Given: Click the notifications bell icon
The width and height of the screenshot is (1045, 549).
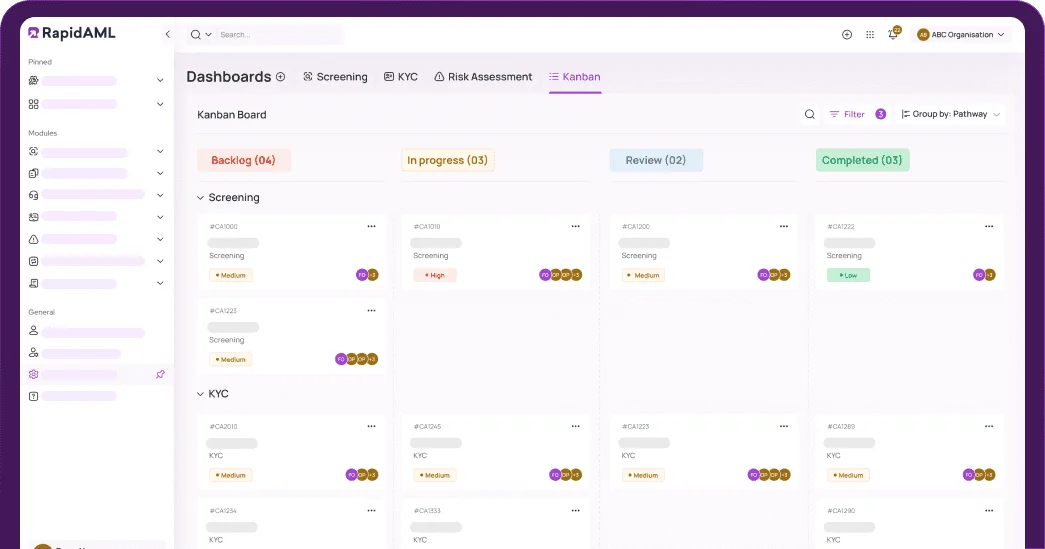Looking at the screenshot, I should point(893,35).
